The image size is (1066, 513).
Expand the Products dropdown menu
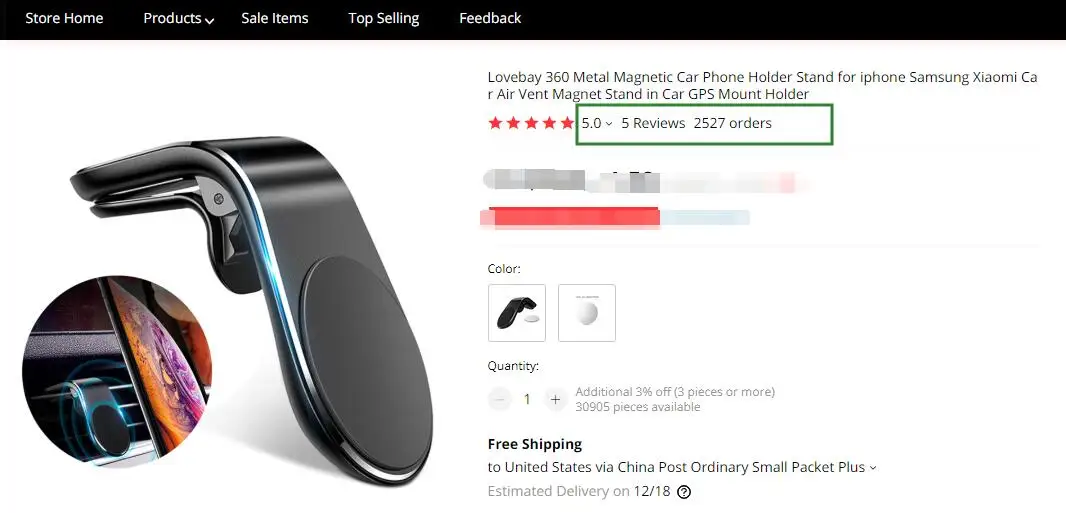(179, 19)
